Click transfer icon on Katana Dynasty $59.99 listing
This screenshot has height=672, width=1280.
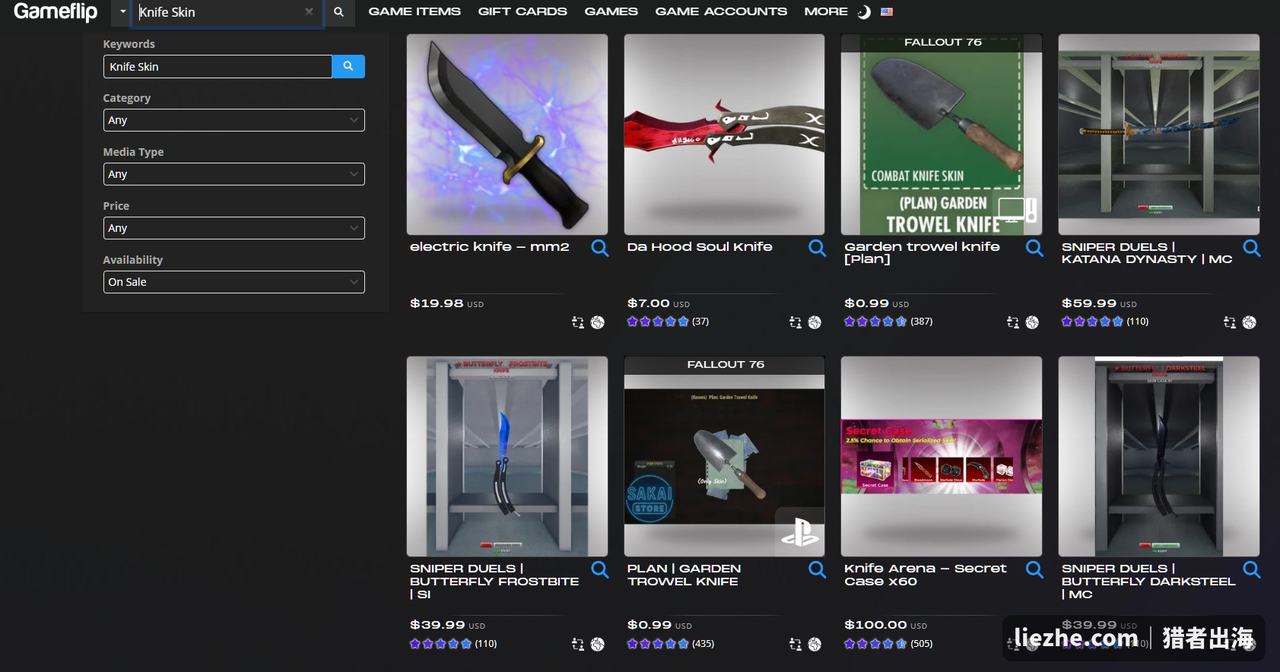click(x=1230, y=322)
